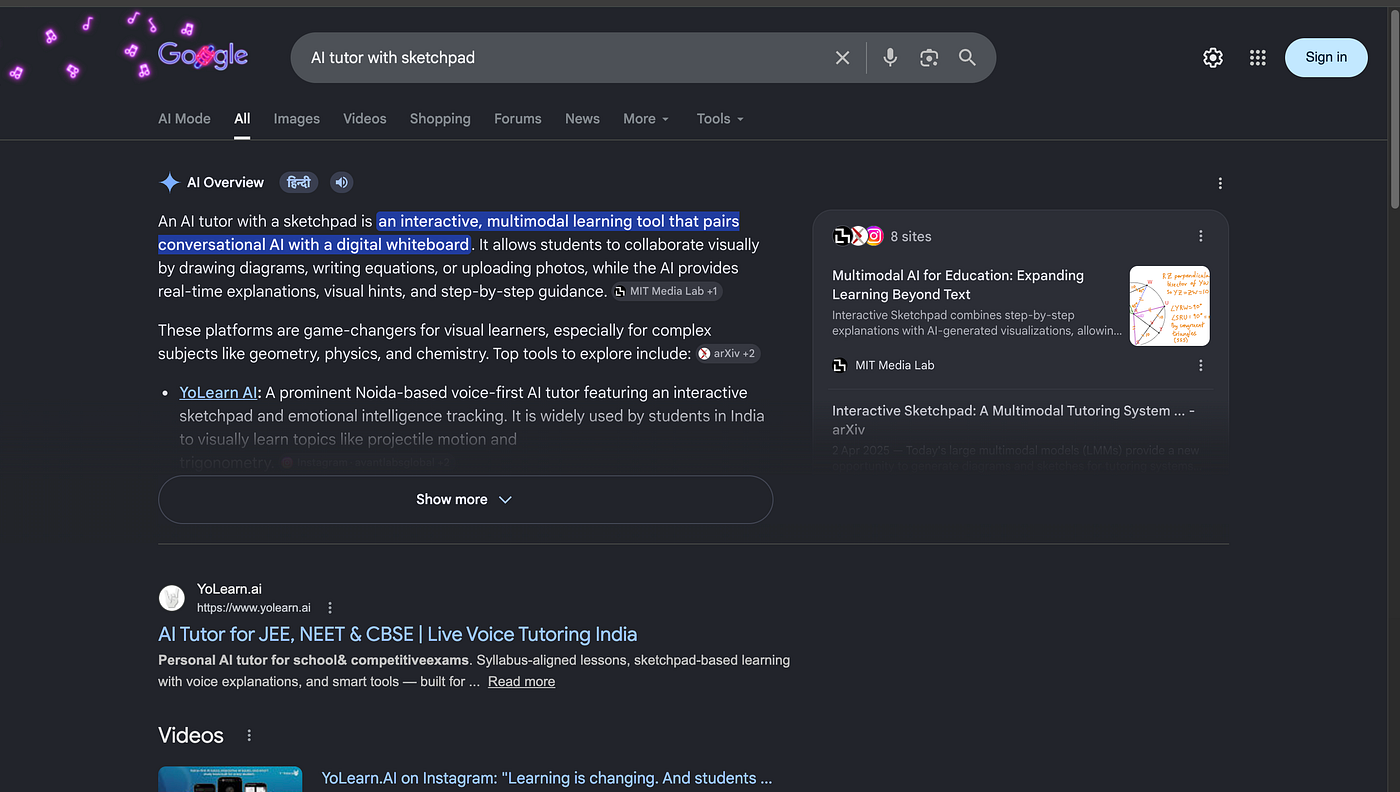Viewport: 1400px width, 792px height.
Task: Expand the Tools dropdown
Action: click(x=720, y=118)
